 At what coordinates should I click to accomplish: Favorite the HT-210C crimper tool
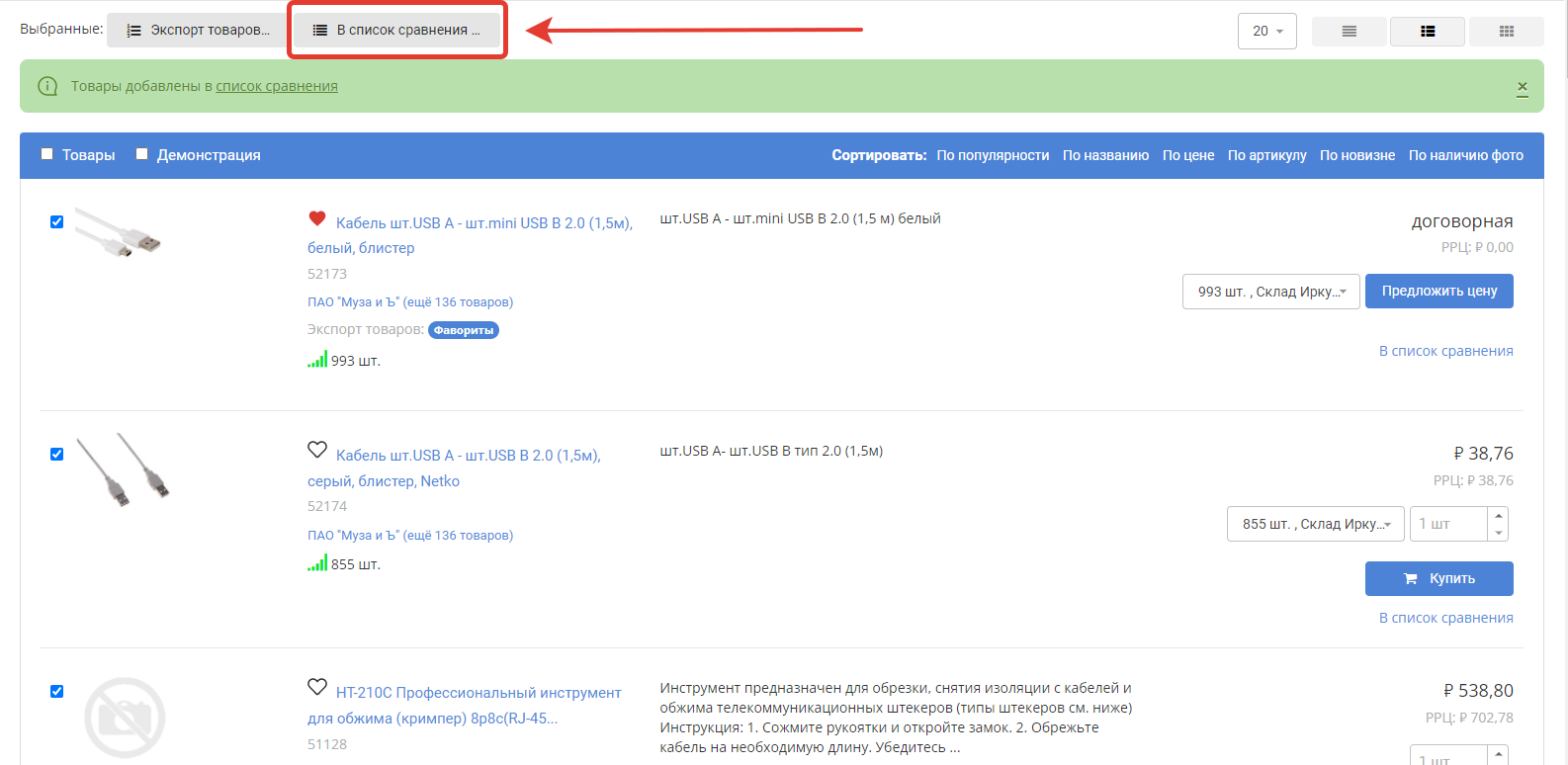coord(317,687)
